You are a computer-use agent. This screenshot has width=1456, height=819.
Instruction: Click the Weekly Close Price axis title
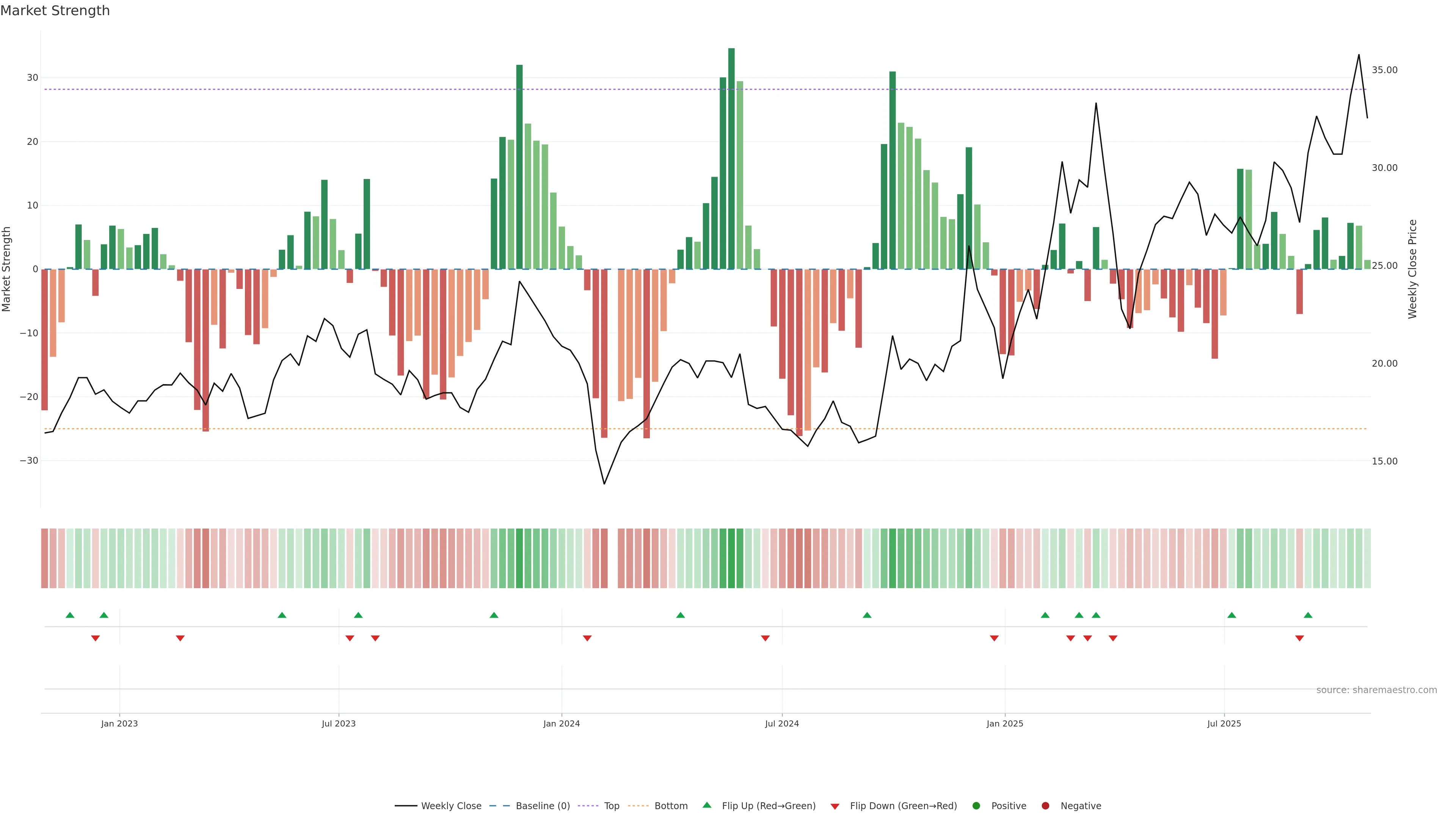(x=1413, y=269)
